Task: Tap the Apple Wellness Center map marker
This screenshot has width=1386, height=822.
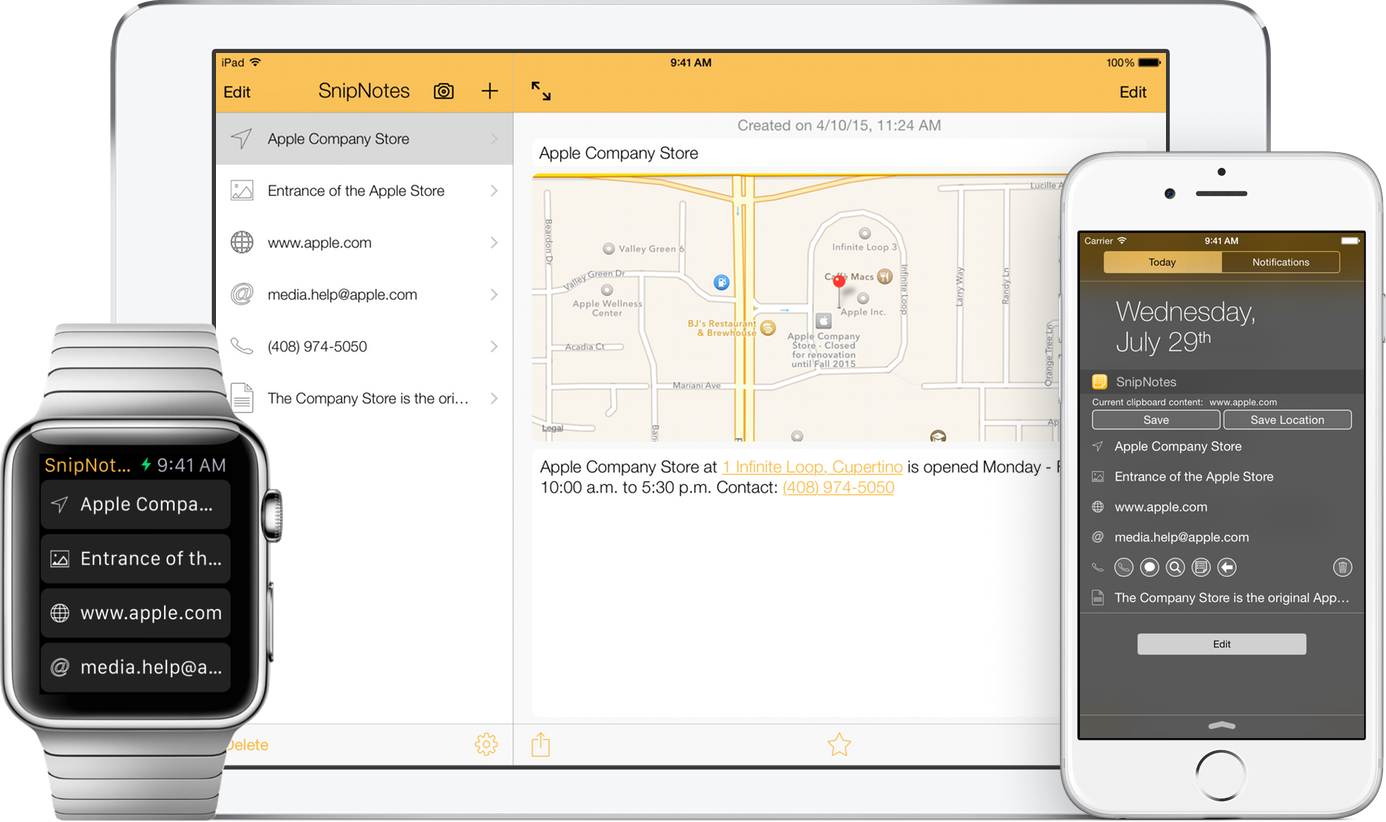Action: (x=607, y=290)
